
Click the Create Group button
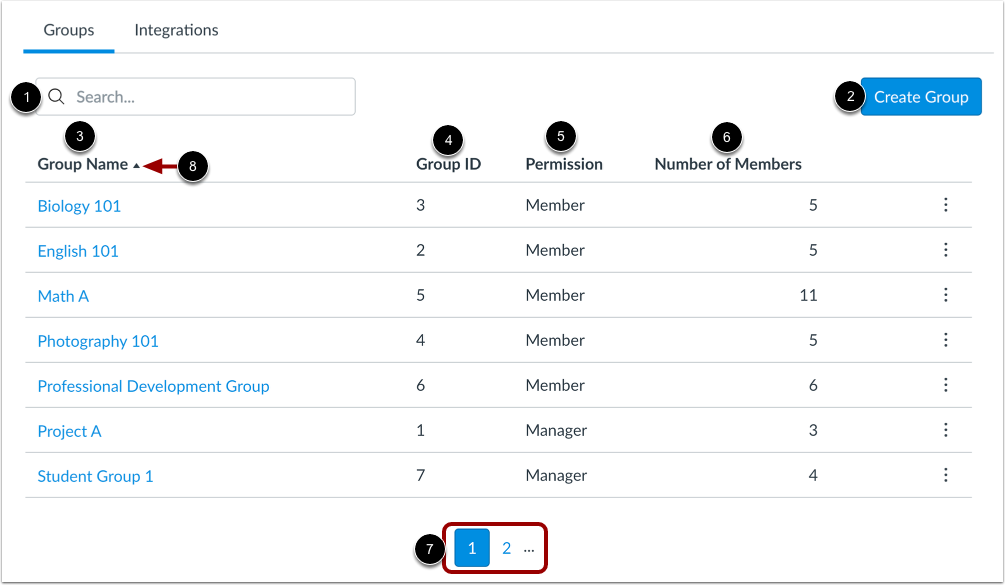coord(920,96)
